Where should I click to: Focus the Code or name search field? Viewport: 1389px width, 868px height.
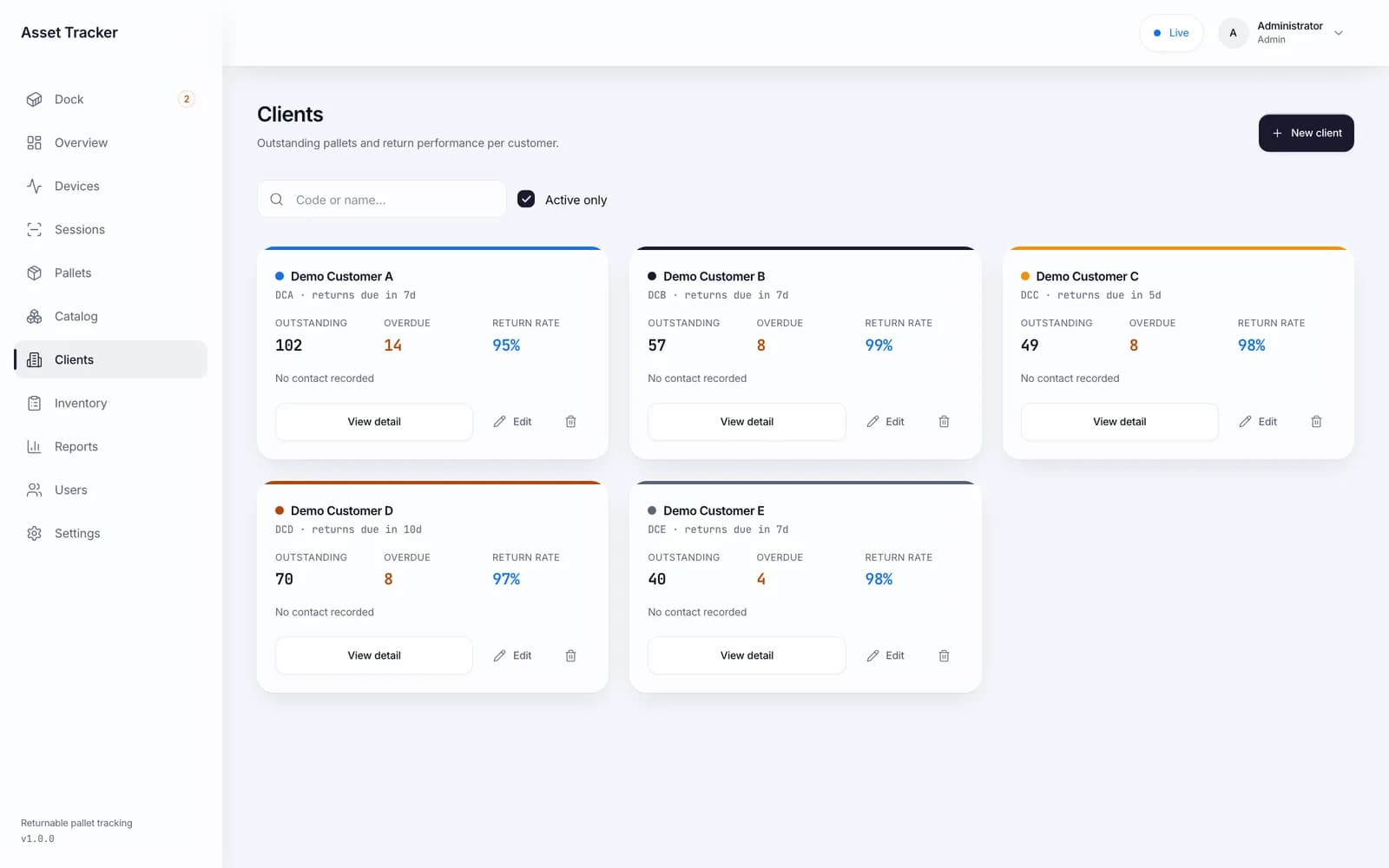[382, 200]
